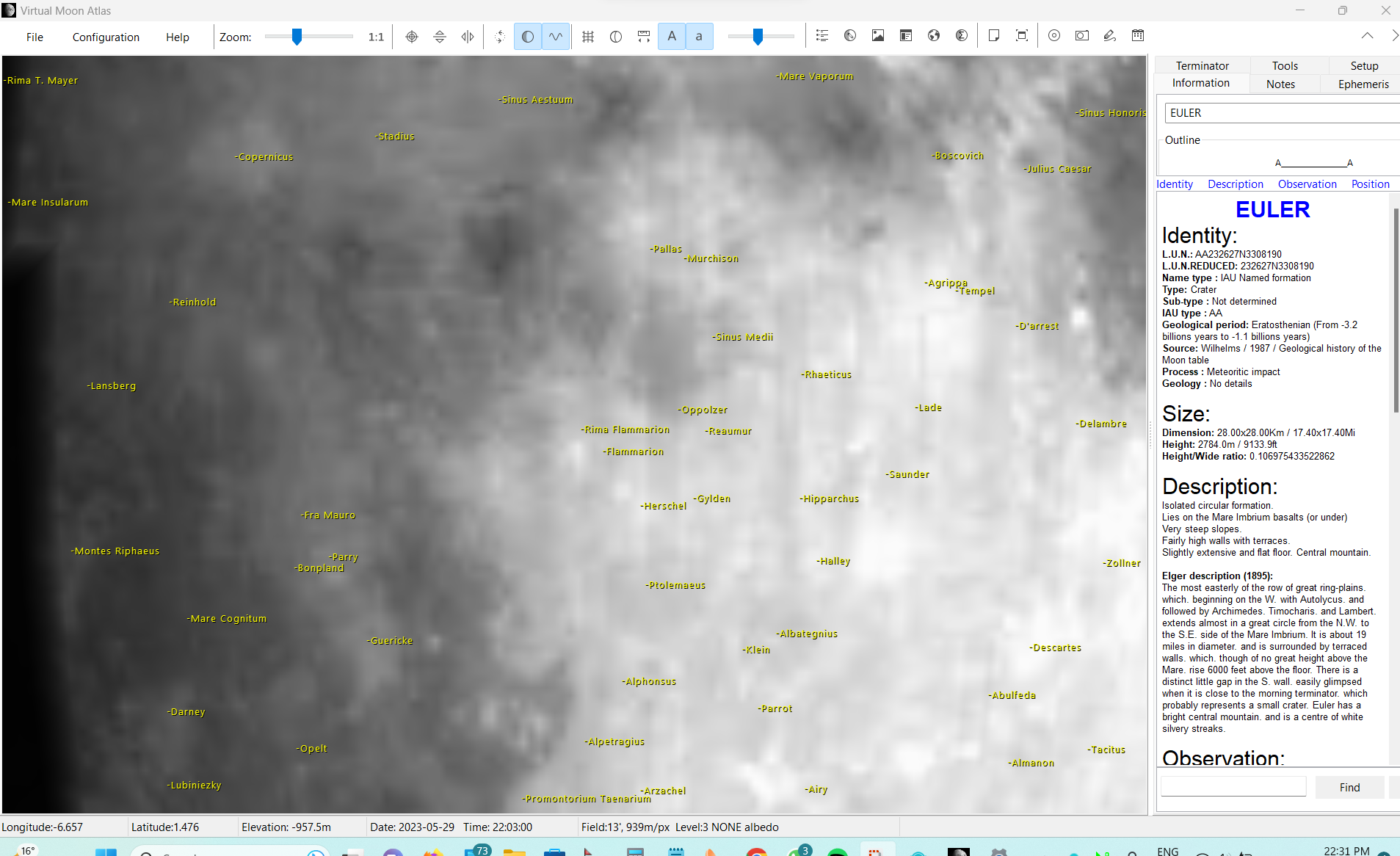The height and width of the screenshot is (856, 1400).
Task: Toggle the phase display half-moon button
Action: pyautogui.click(x=528, y=37)
